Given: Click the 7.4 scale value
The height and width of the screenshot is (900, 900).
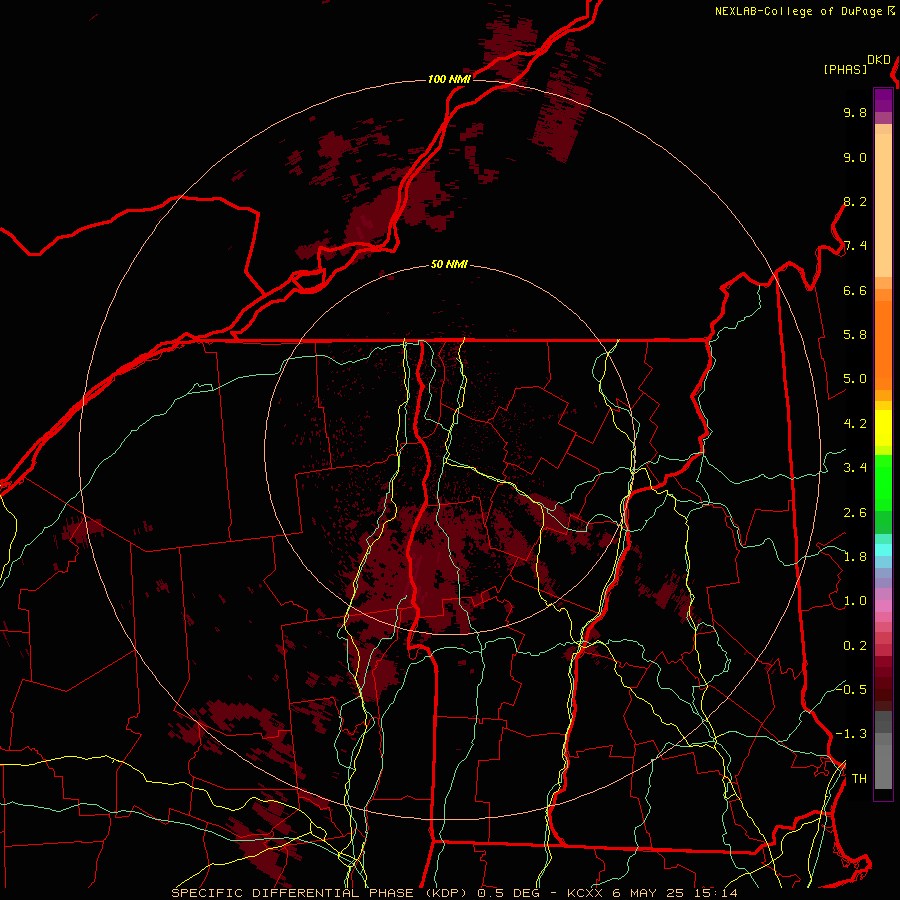Looking at the screenshot, I should point(855,246).
